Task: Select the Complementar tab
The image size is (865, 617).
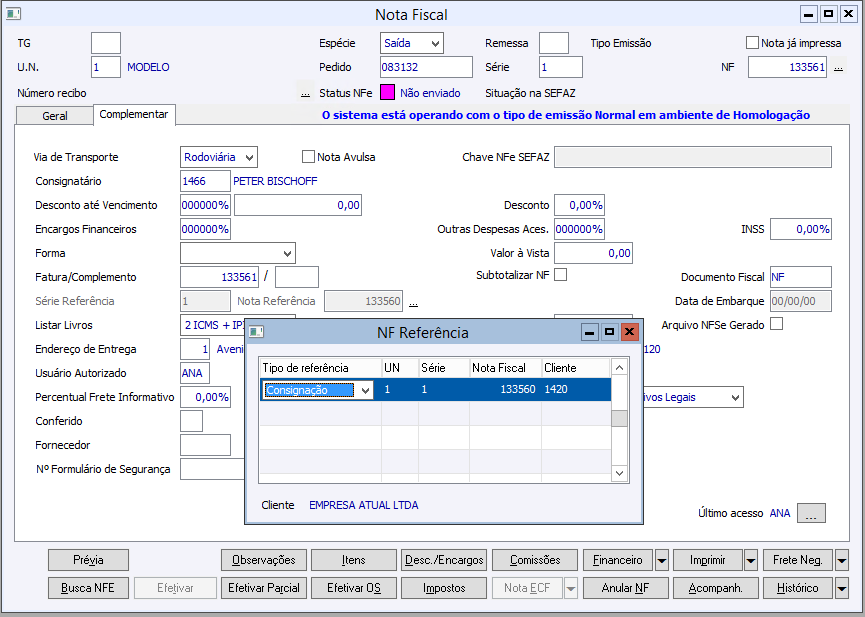Action: 134,115
